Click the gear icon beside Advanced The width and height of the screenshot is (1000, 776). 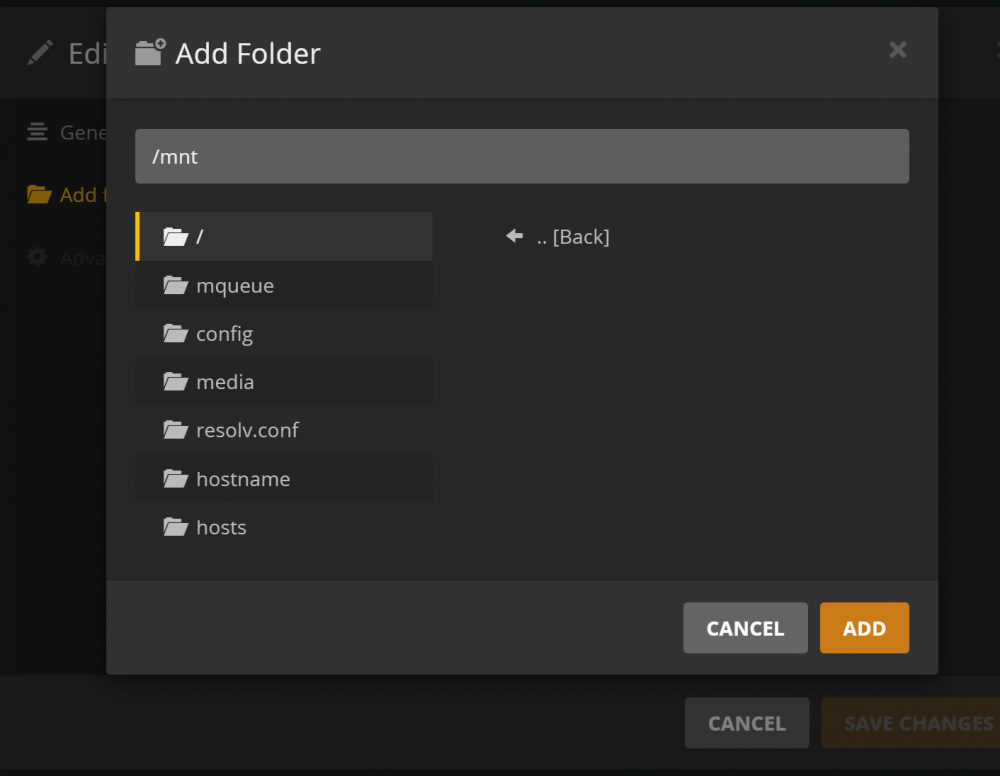pos(37,258)
